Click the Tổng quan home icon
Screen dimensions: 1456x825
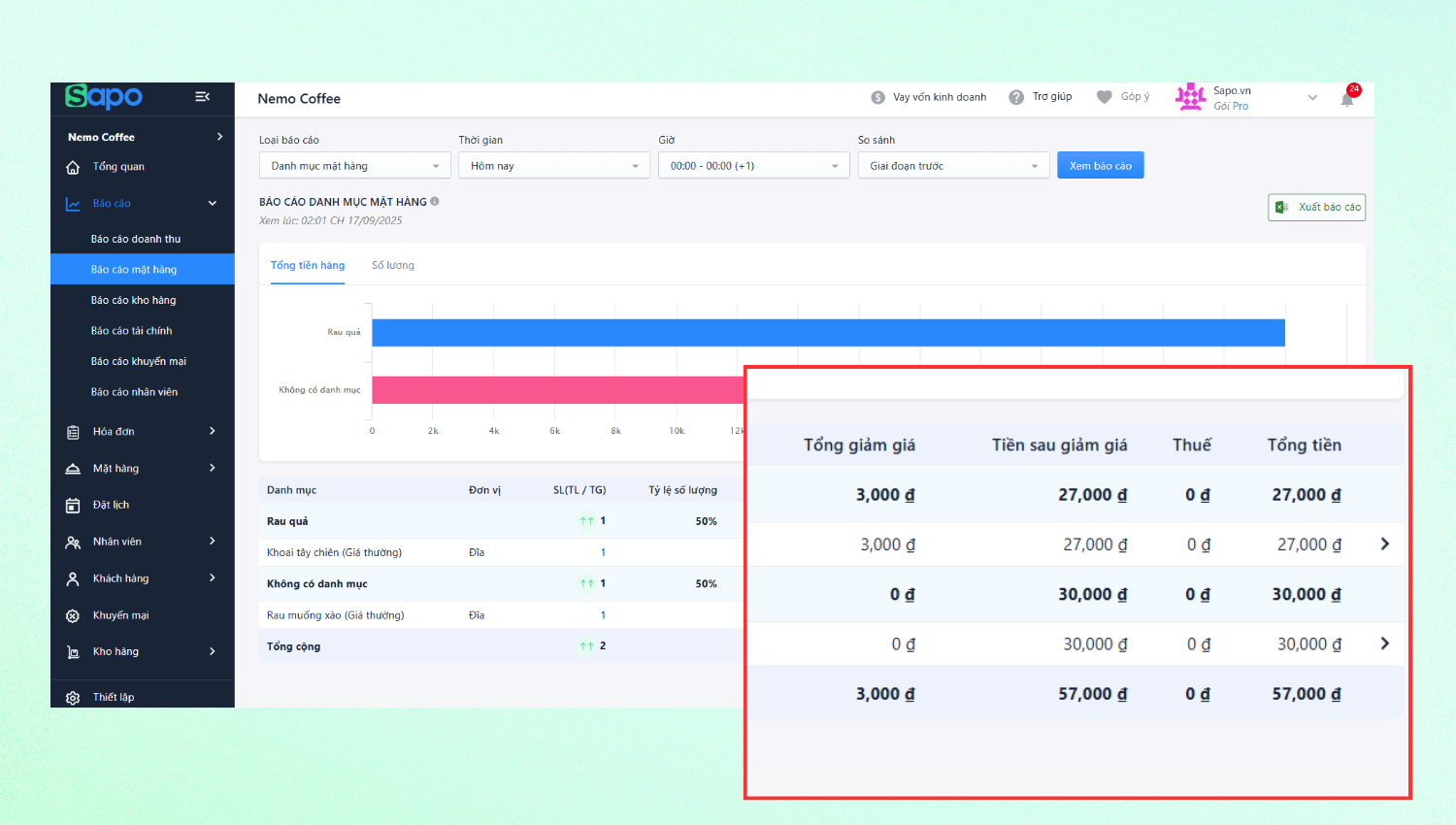[73, 167]
